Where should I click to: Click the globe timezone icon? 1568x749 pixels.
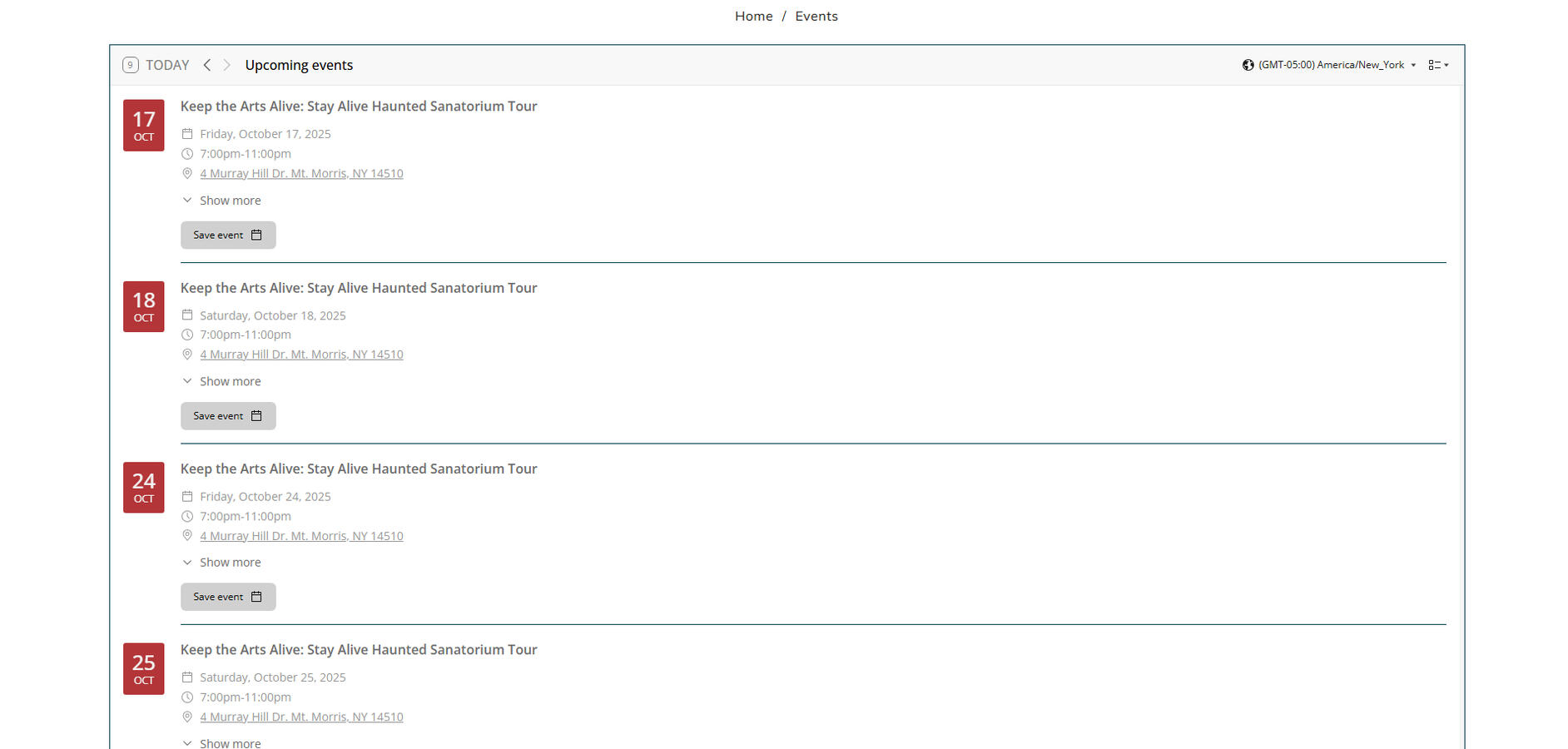tap(1248, 65)
